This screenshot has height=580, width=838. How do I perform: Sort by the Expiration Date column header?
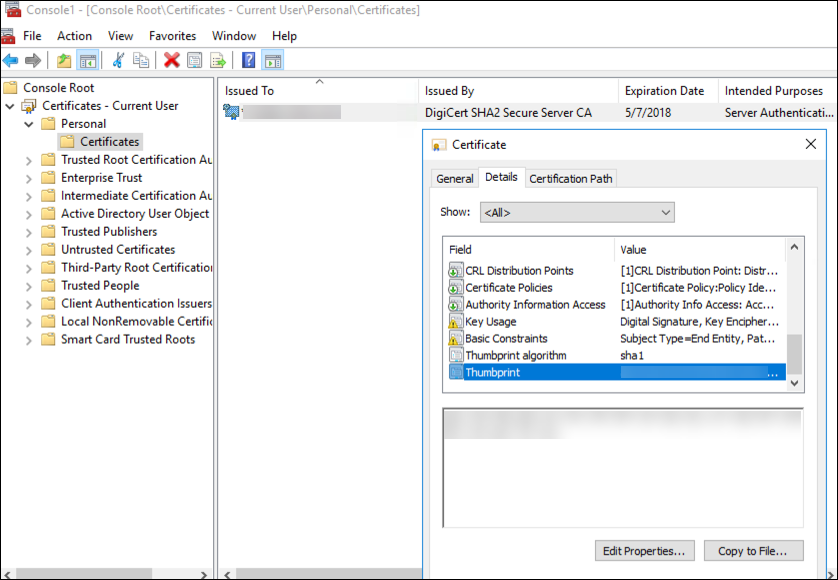664,91
